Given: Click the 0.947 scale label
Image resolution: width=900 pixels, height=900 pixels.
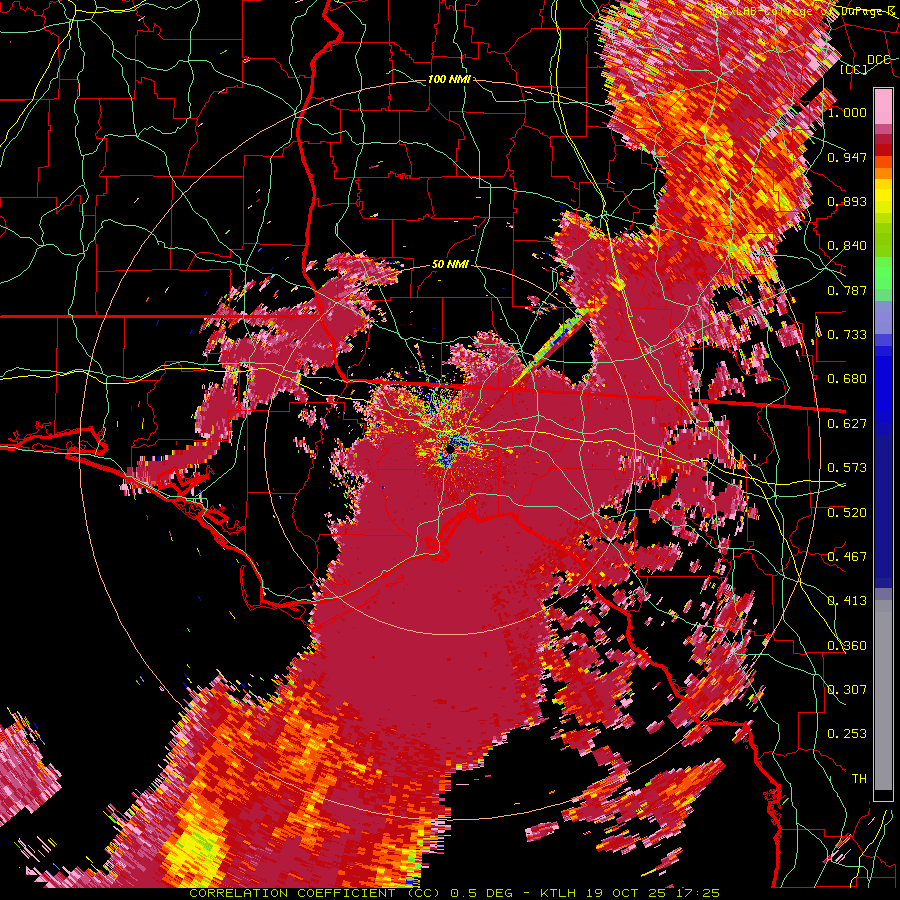Looking at the screenshot, I should 847,157.
